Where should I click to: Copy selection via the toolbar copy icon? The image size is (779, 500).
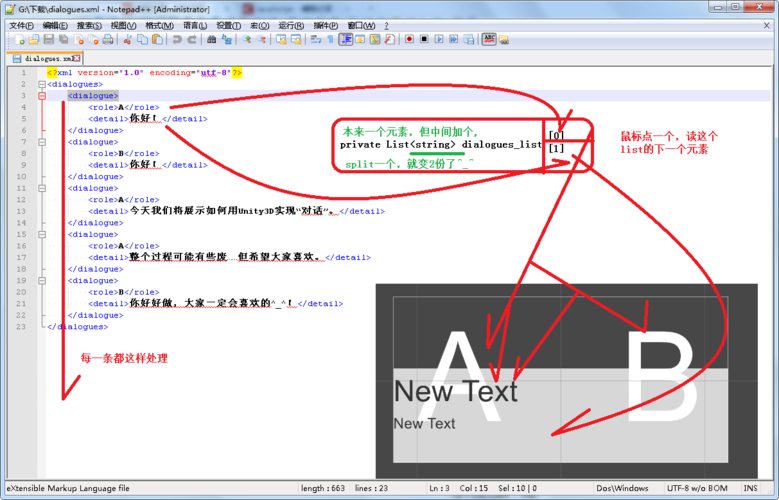pyautogui.click(x=142, y=39)
